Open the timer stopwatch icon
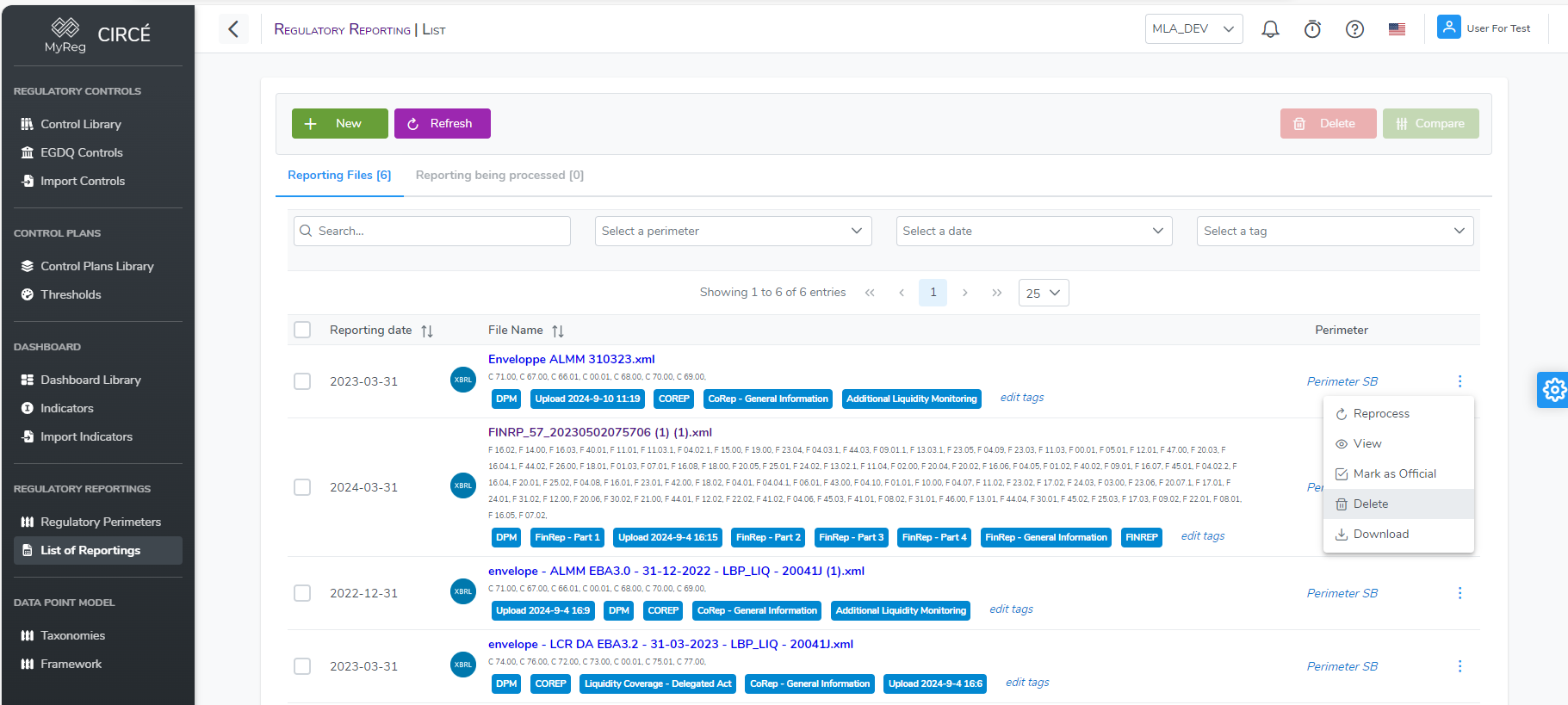Screen dimensions: 1568x705 coord(1312,29)
